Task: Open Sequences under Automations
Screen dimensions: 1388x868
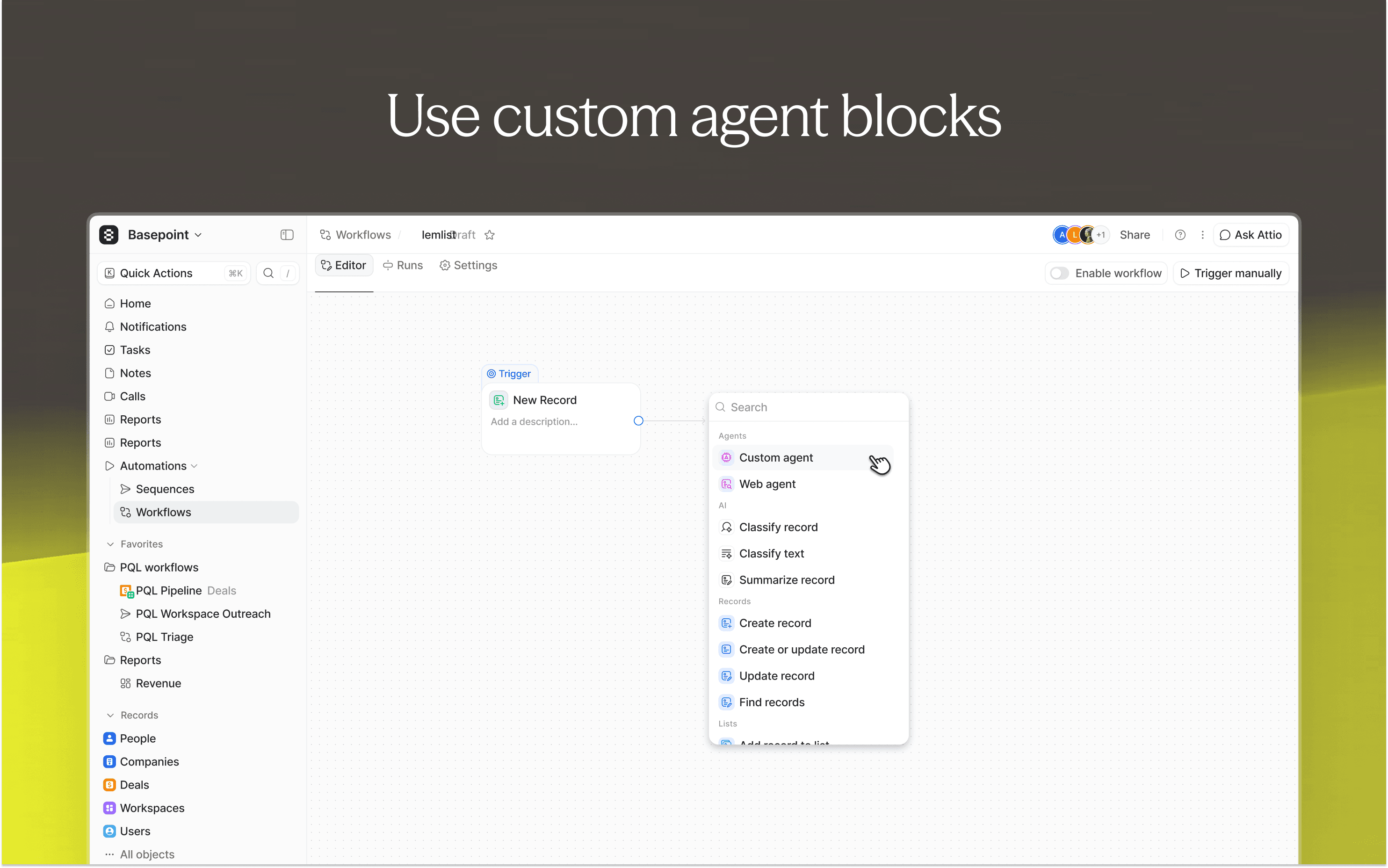Action: pyautogui.click(x=165, y=489)
